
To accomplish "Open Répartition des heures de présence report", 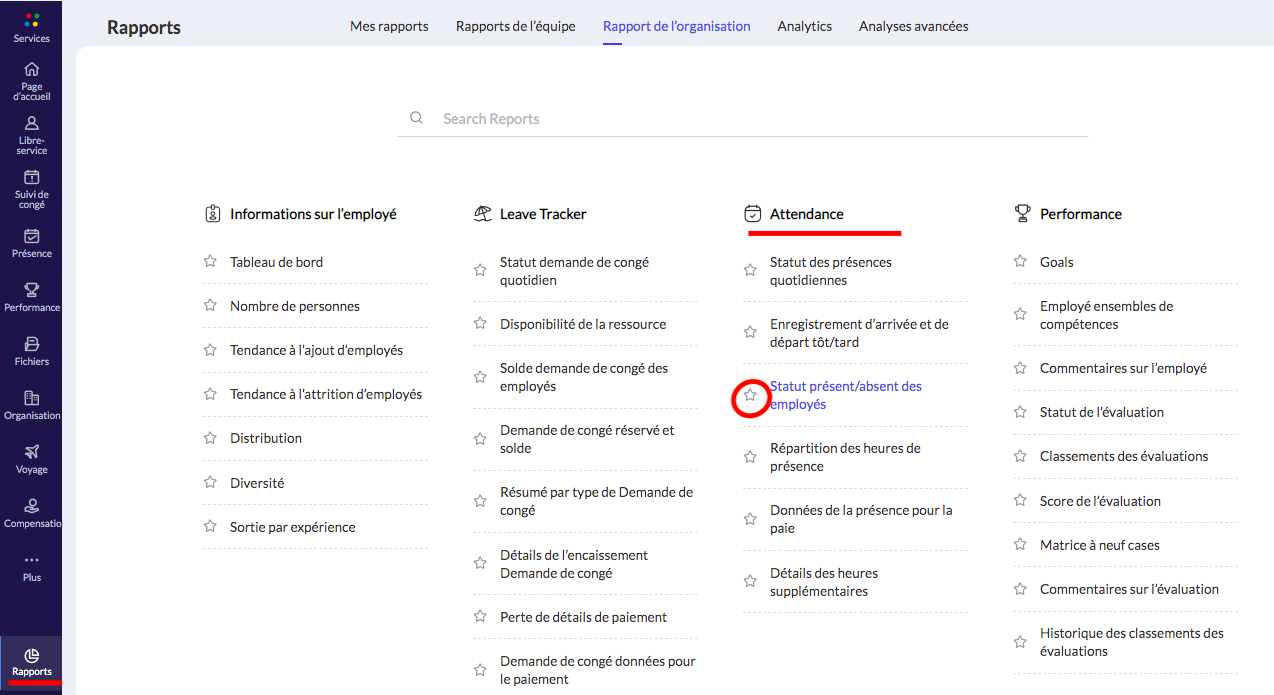I will pyautogui.click(x=845, y=457).
